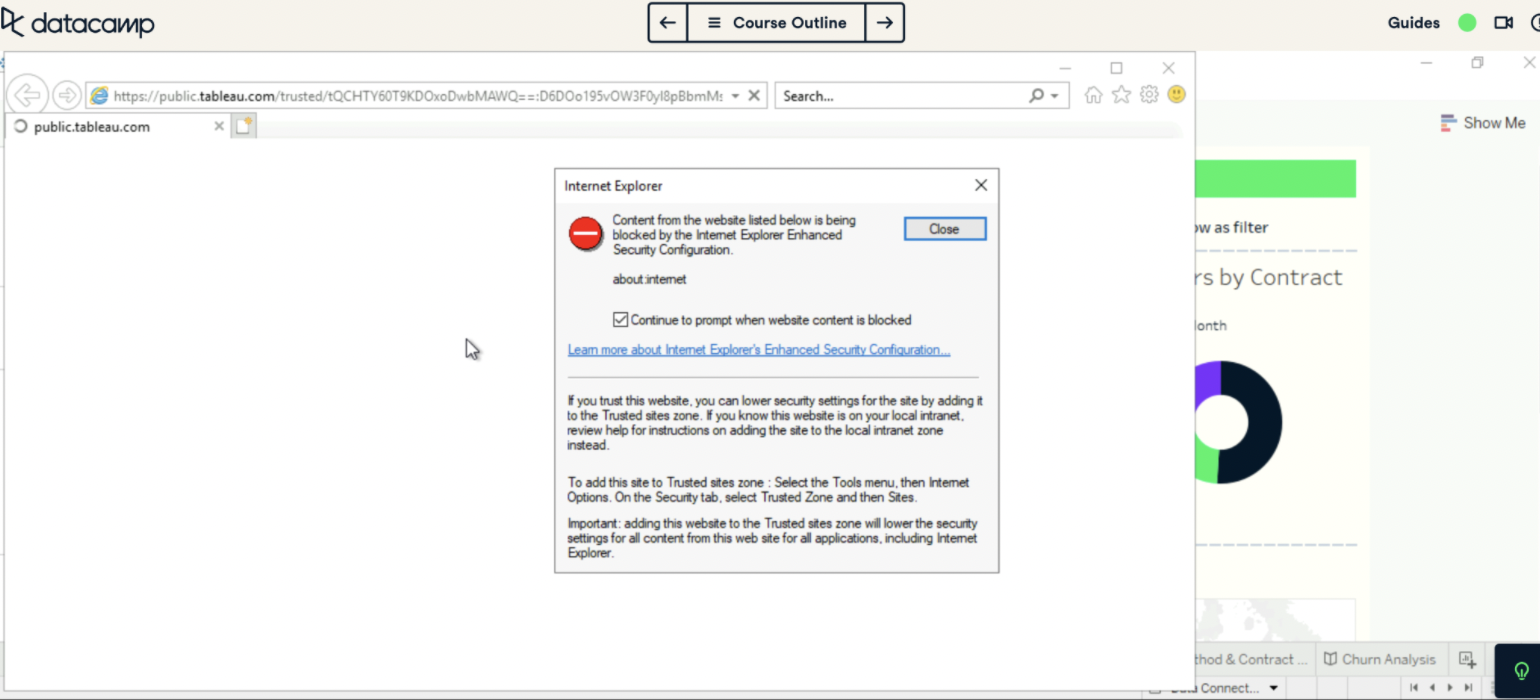
Task: Open Tableau Show Me panel
Action: [1483, 123]
